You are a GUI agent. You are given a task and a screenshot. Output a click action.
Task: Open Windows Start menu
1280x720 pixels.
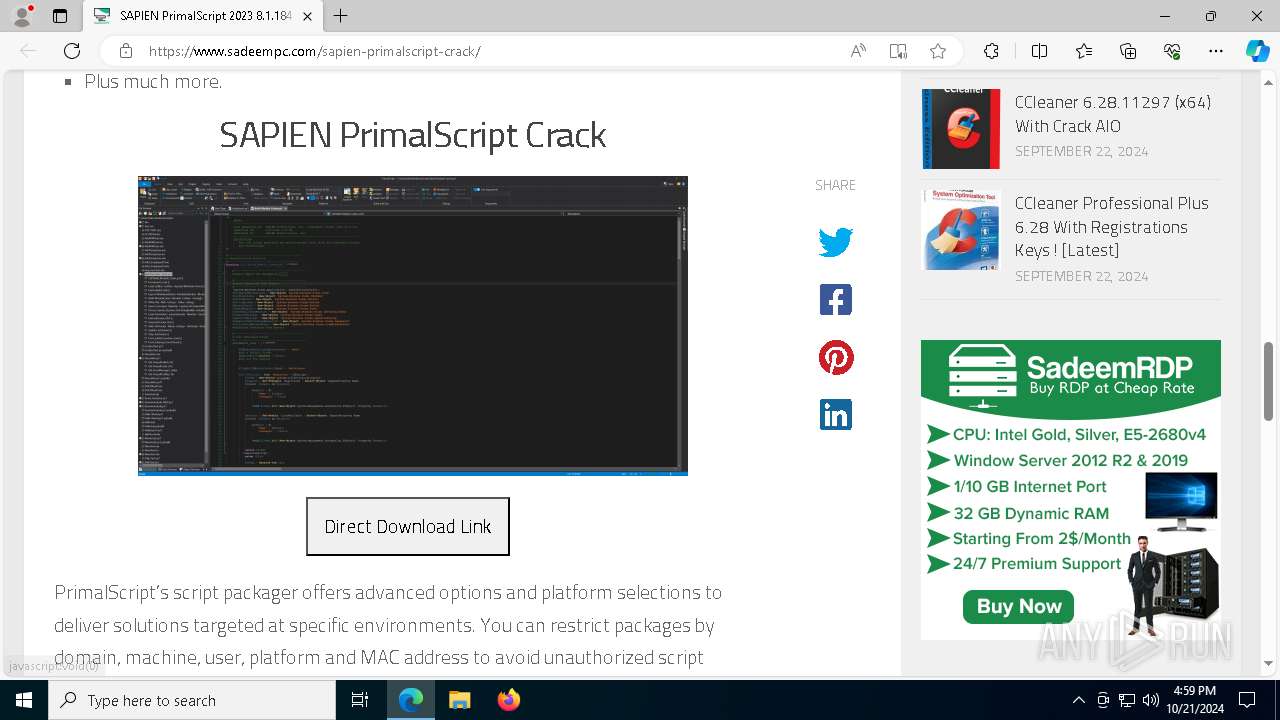click(24, 700)
